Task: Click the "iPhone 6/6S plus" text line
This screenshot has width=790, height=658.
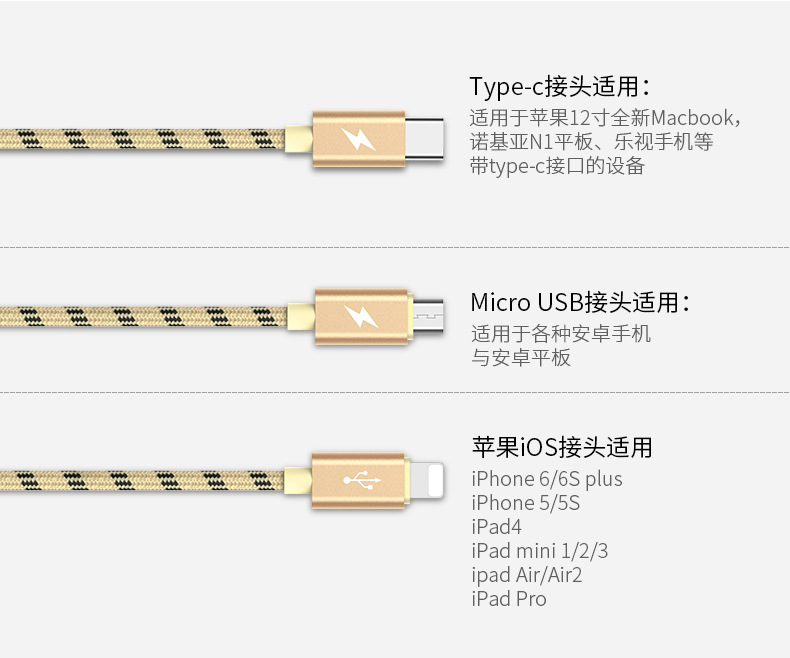Action: tap(547, 479)
